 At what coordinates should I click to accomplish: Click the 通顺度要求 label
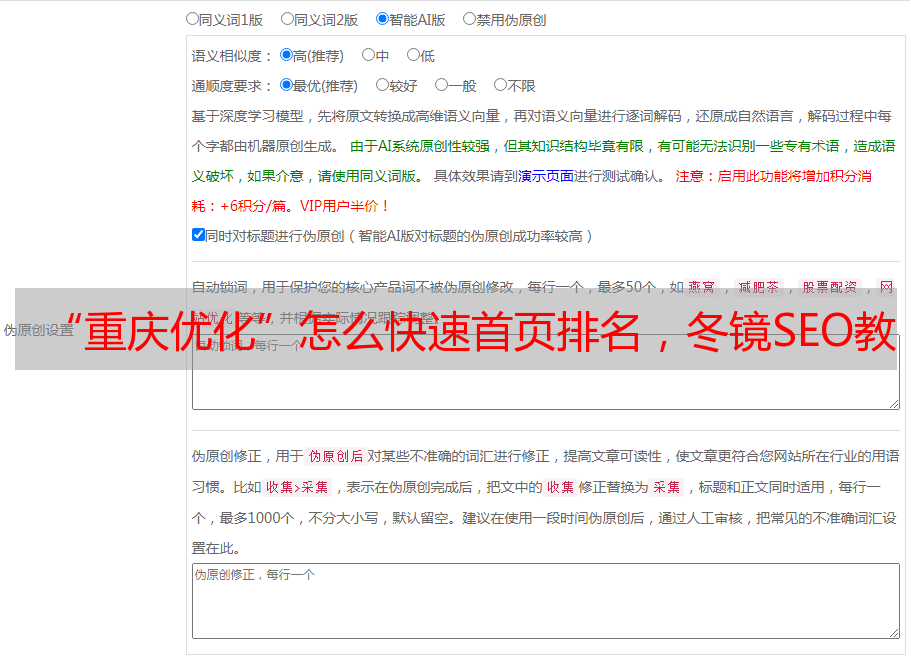point(232,86)
